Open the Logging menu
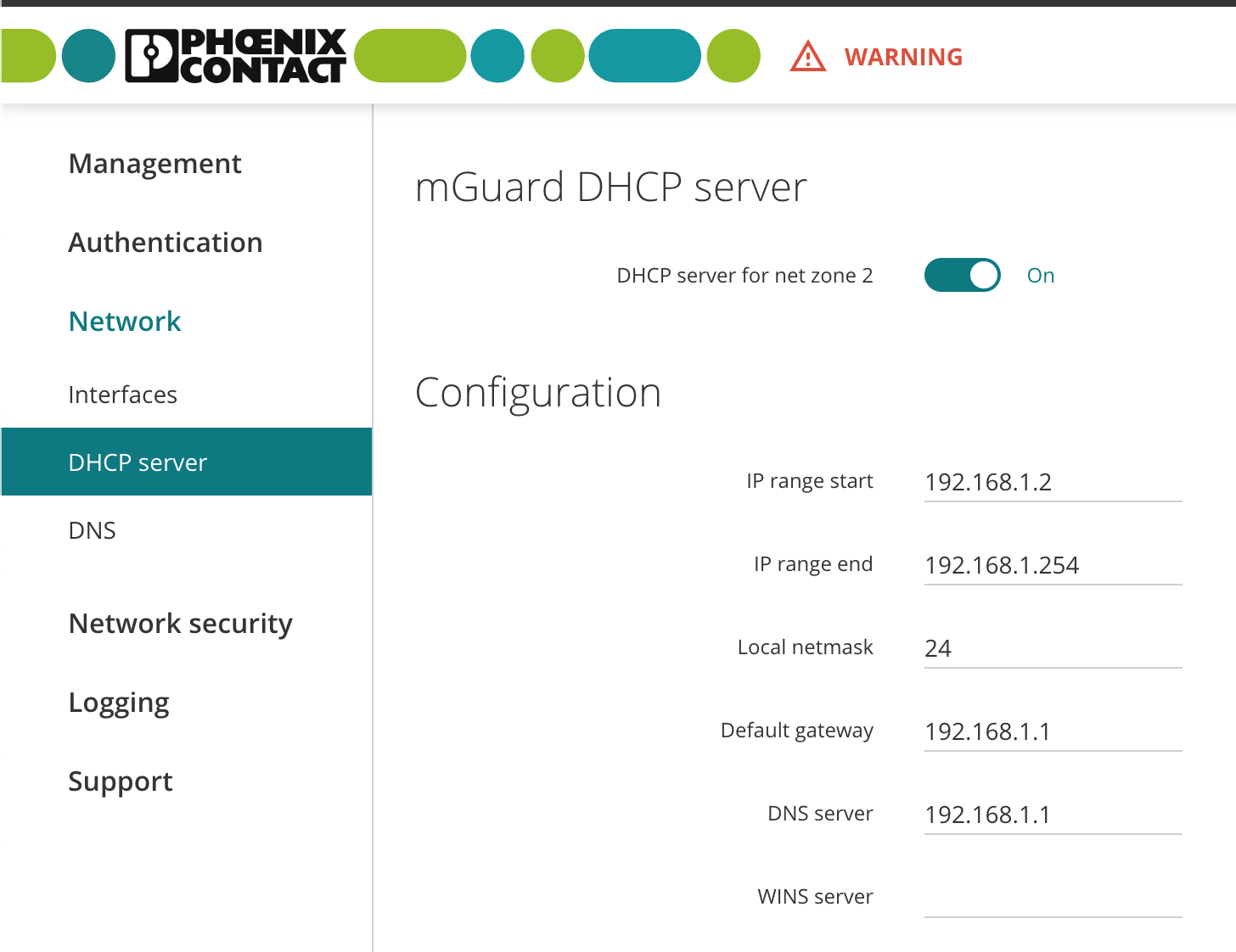 tap(119, 703)
